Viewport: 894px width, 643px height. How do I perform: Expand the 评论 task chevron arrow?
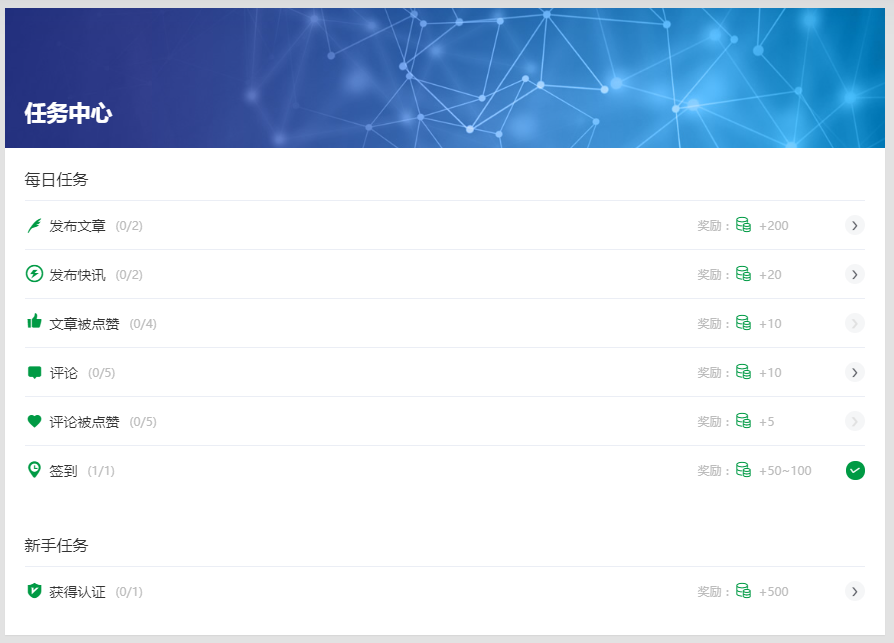pyautogui.click(x=854, y=372)
